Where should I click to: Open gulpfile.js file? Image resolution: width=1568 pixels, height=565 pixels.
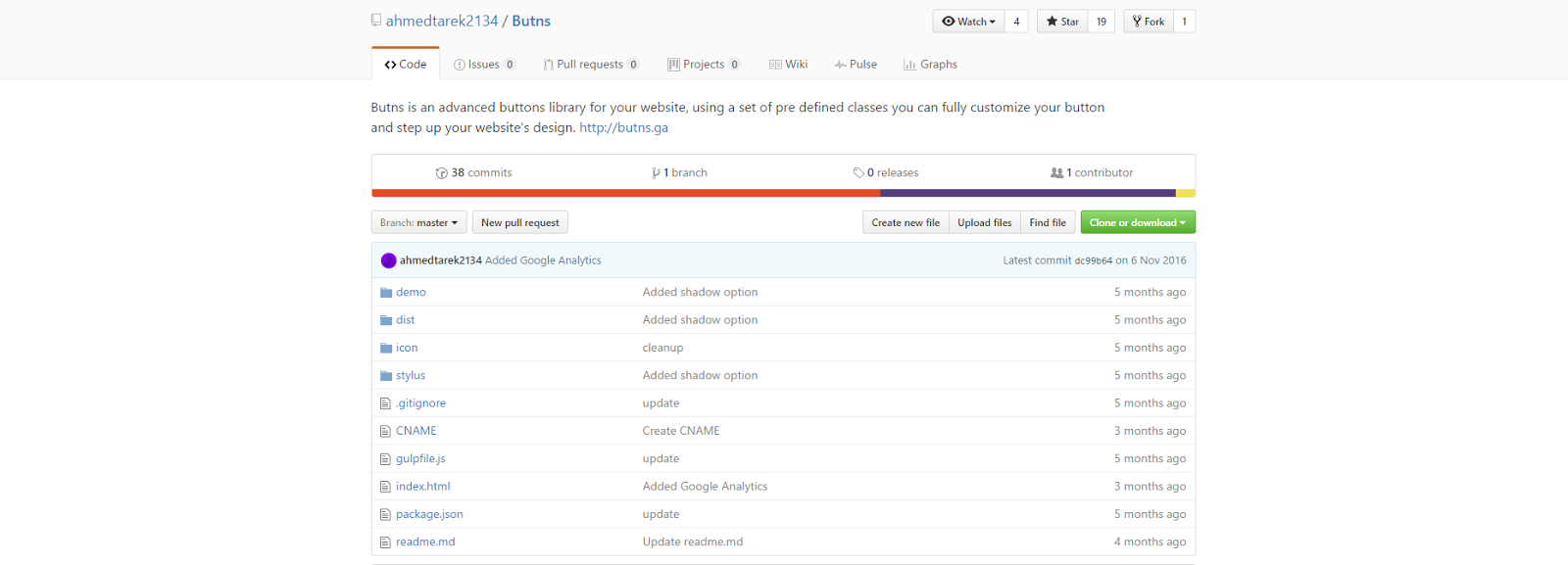coord(420,459)
